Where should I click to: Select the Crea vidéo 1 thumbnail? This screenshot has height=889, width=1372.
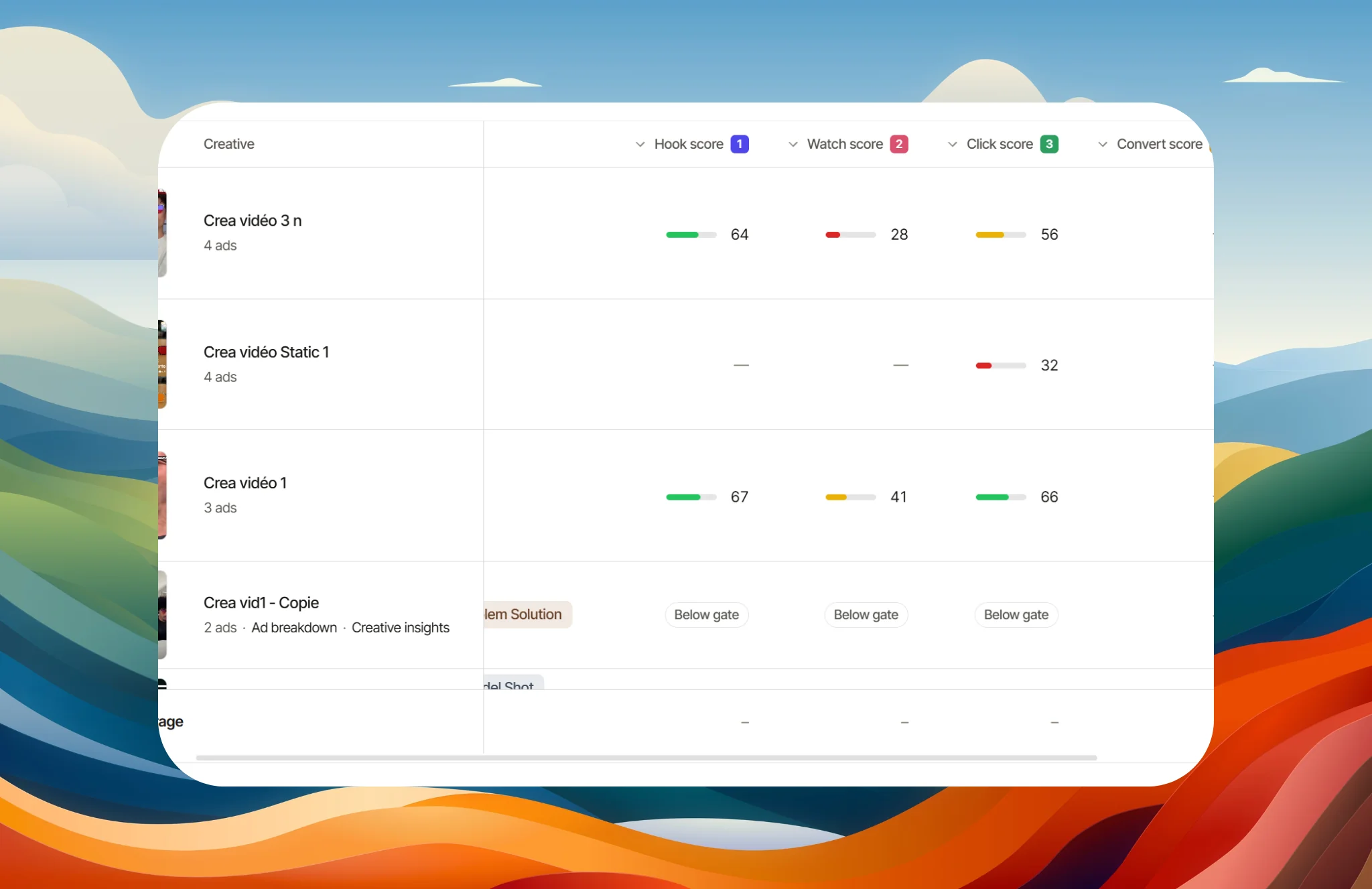(162, 496)
